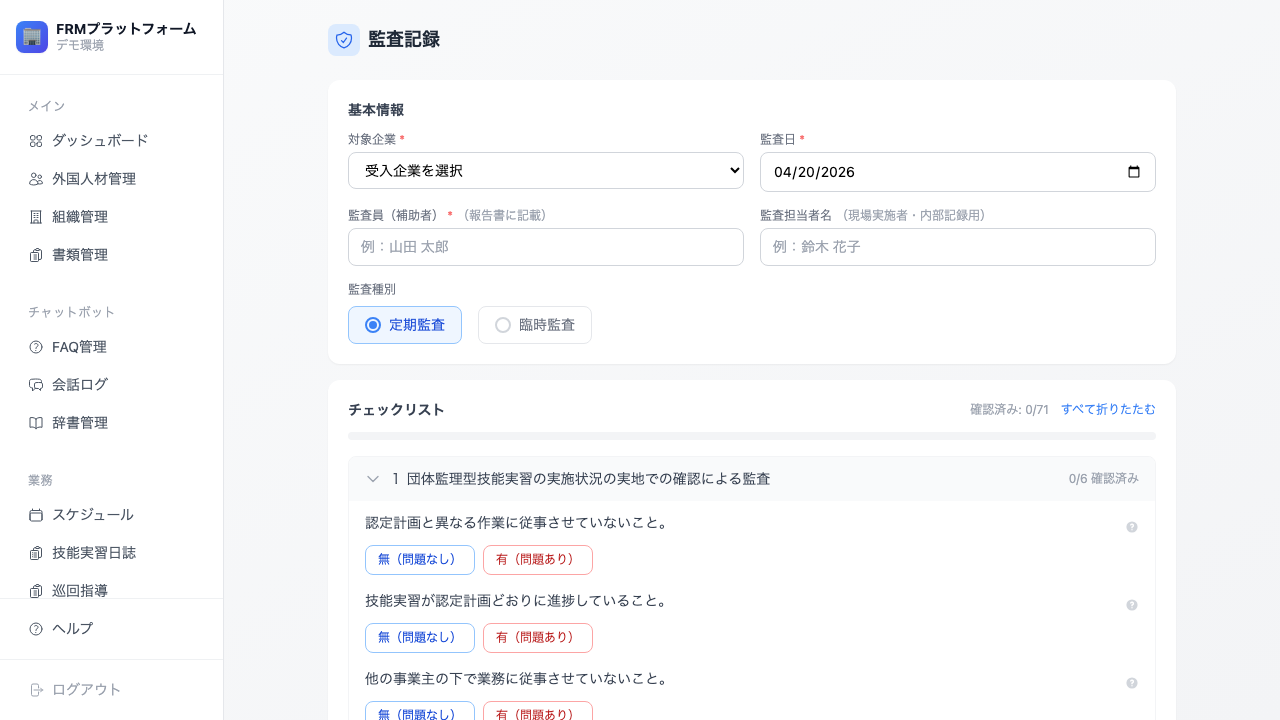Mark 認定計画と異なる作業 as 無（問題なし）
1280x720 pixels.
(420, 560)
